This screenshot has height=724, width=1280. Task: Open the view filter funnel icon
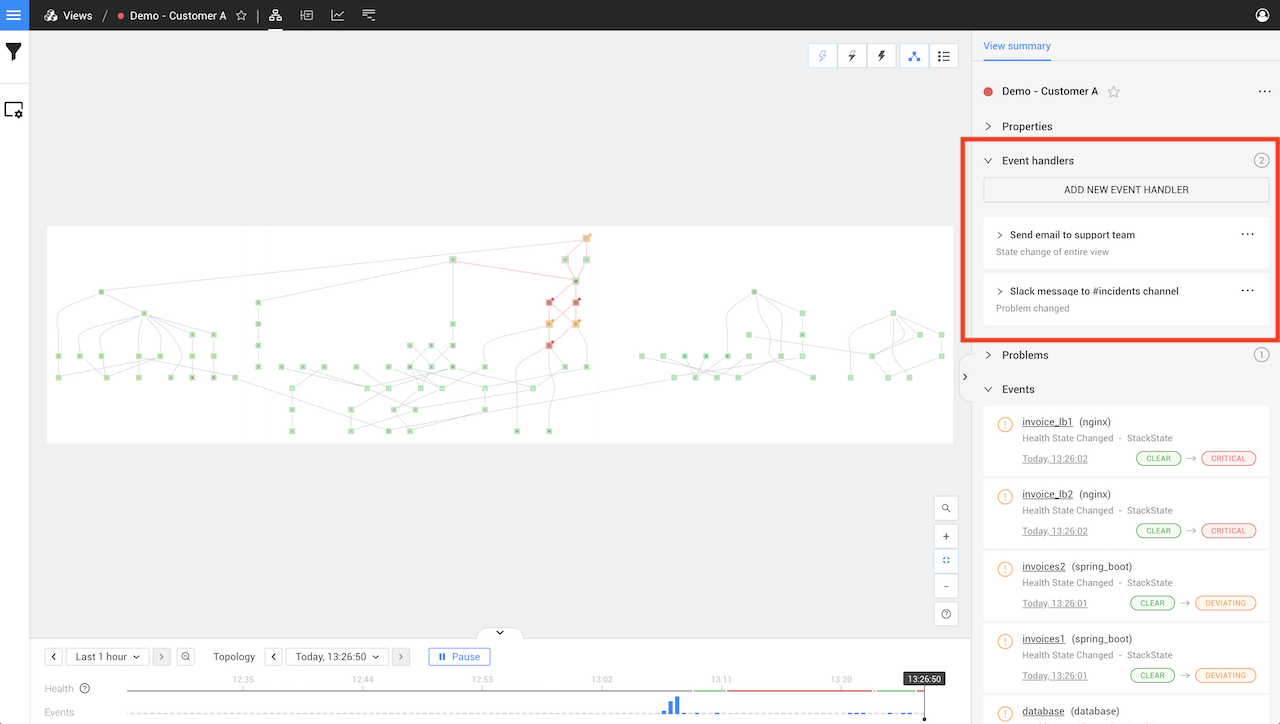[x=14, y=52]
